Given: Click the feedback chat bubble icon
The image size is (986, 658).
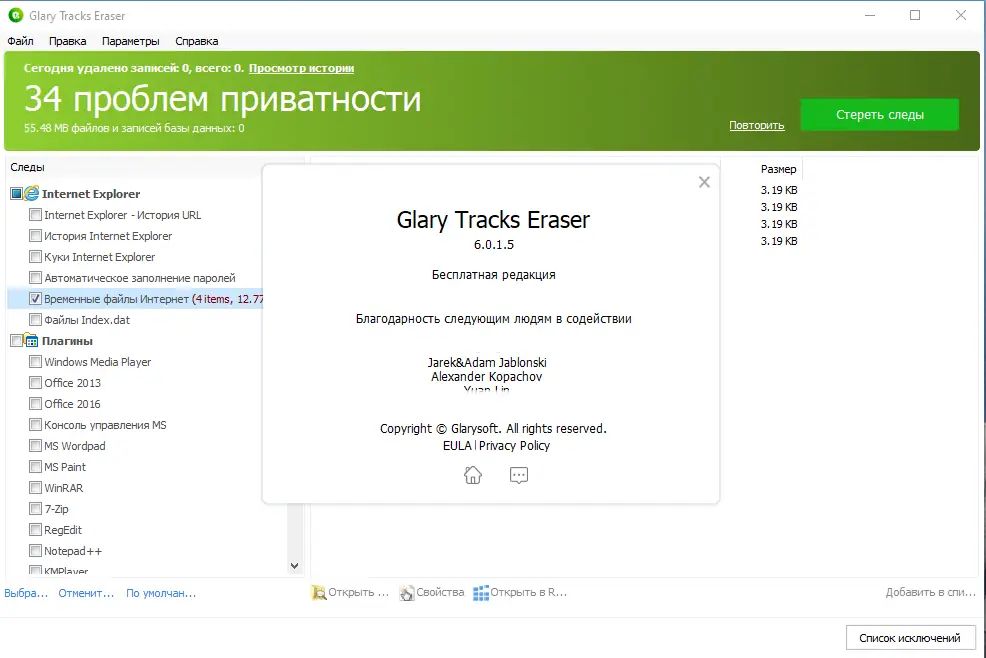Looking at the screenshot, I should (x=519, y=475).
